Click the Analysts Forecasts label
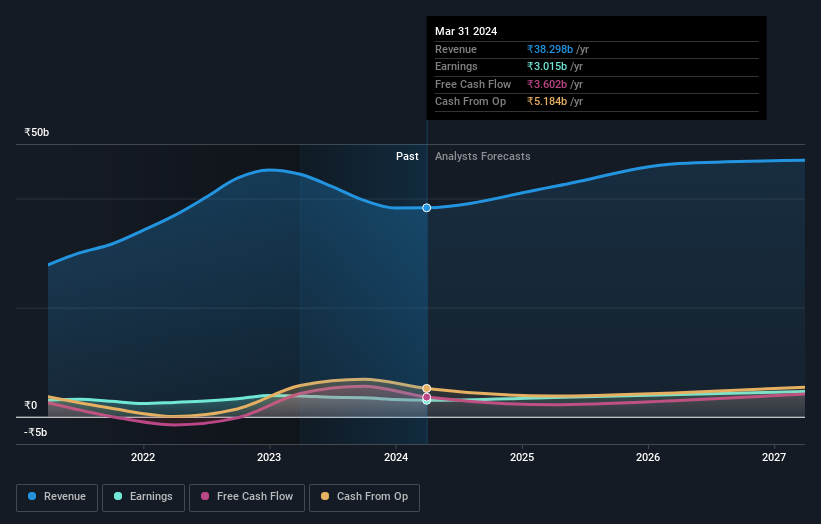The width and height of the screenshot is (821, 524). click(483, 156)
